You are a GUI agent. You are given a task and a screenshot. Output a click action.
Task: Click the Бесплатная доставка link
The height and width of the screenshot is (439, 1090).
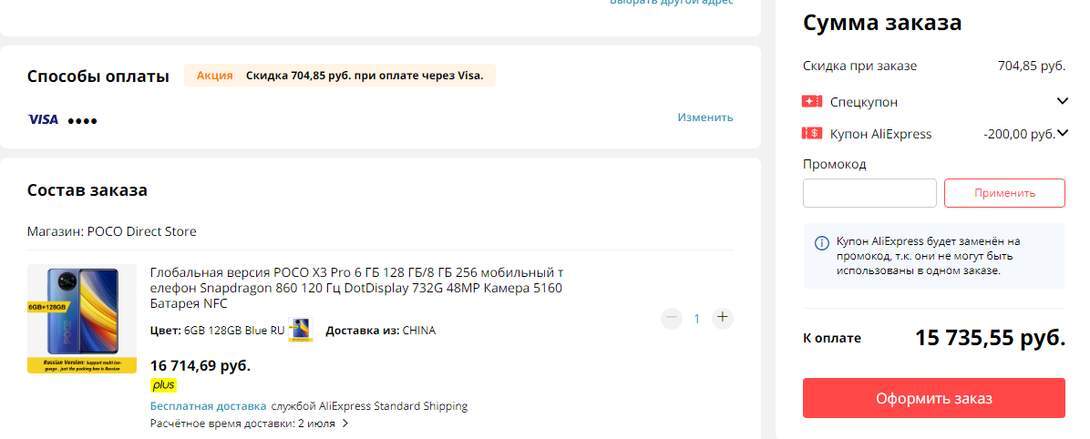208,406
